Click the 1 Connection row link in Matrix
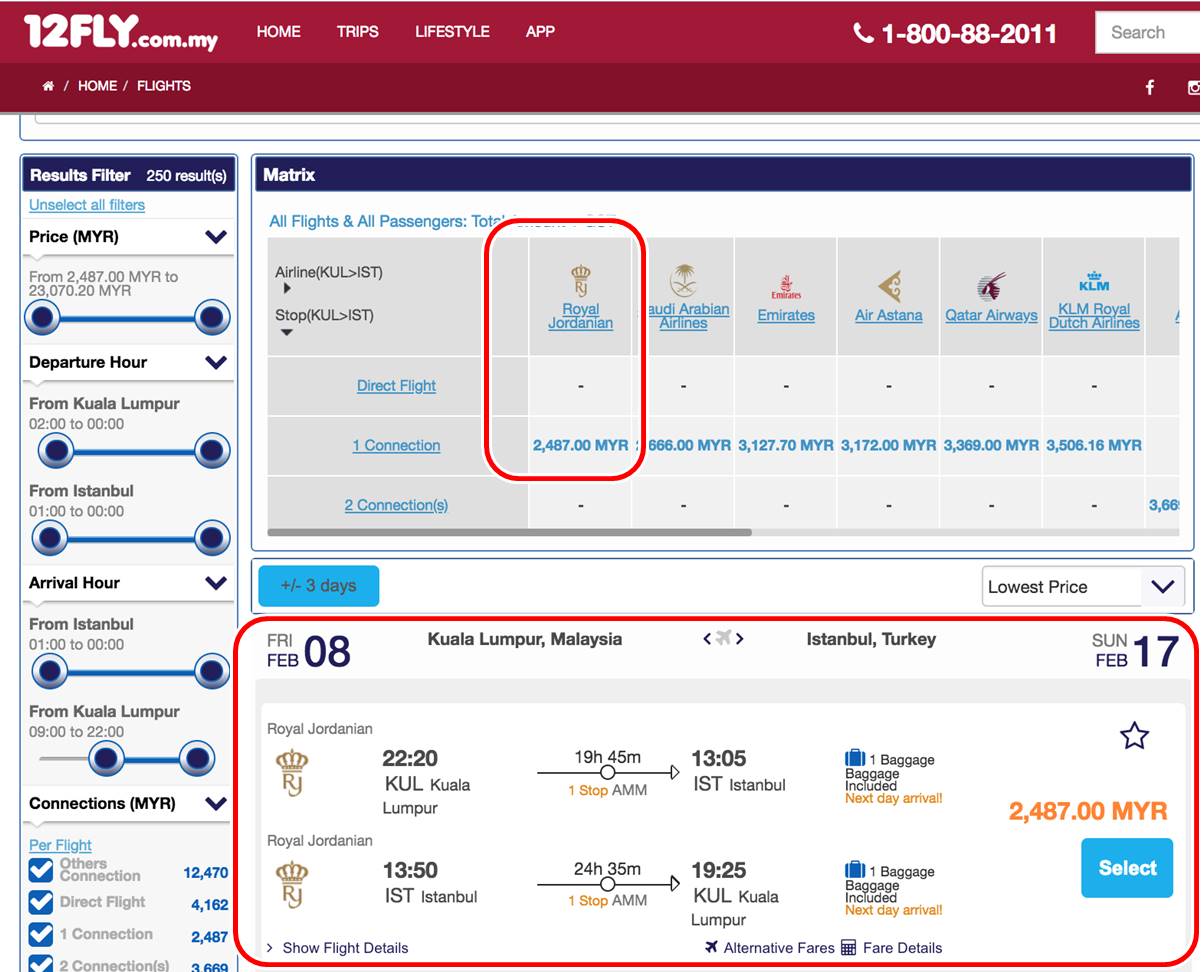The height and width of the screenshot is (972, 1202). (396, 446)
